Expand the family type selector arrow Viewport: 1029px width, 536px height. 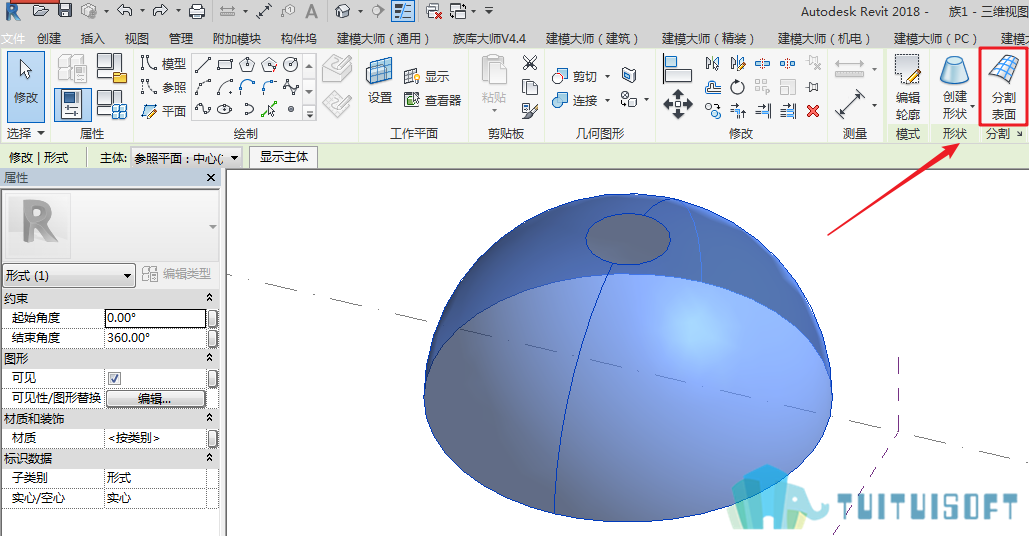[213, 227]
